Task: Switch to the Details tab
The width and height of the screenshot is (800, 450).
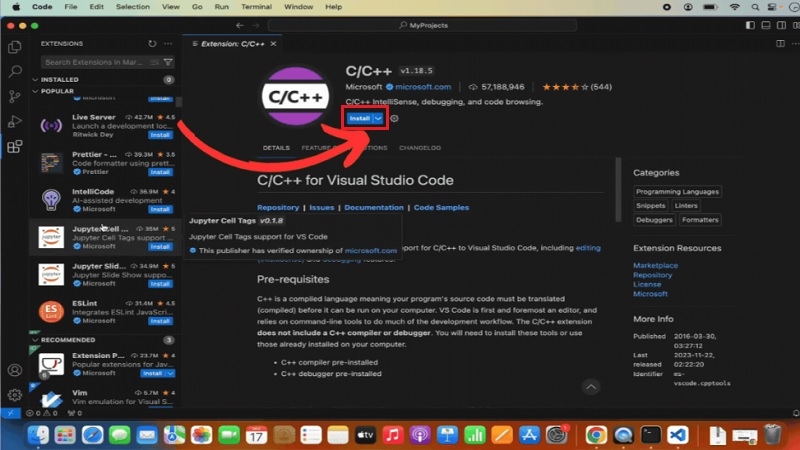Action: click(276, 148)
